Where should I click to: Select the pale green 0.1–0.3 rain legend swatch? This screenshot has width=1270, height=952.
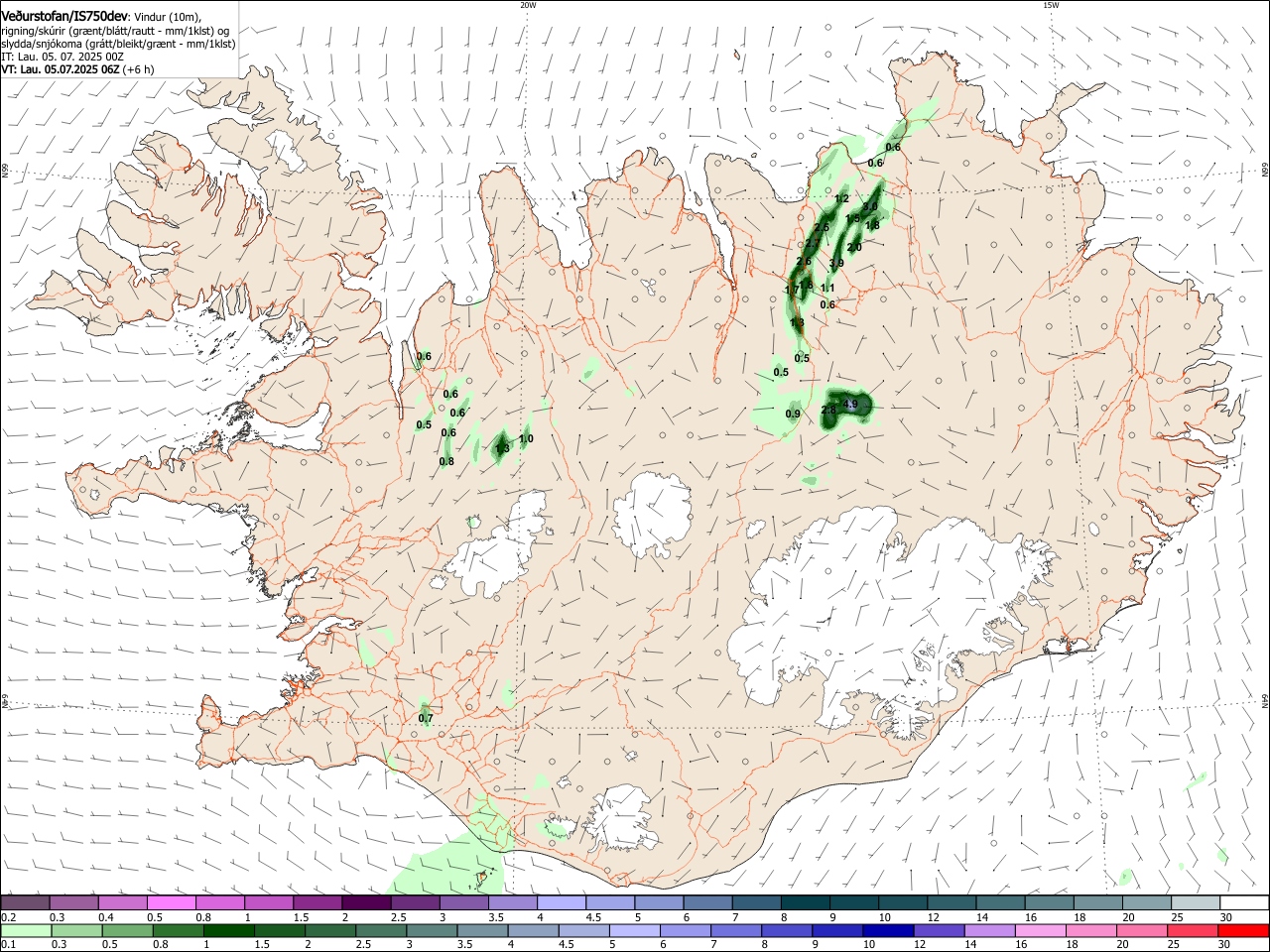click(x=27, y=930)
